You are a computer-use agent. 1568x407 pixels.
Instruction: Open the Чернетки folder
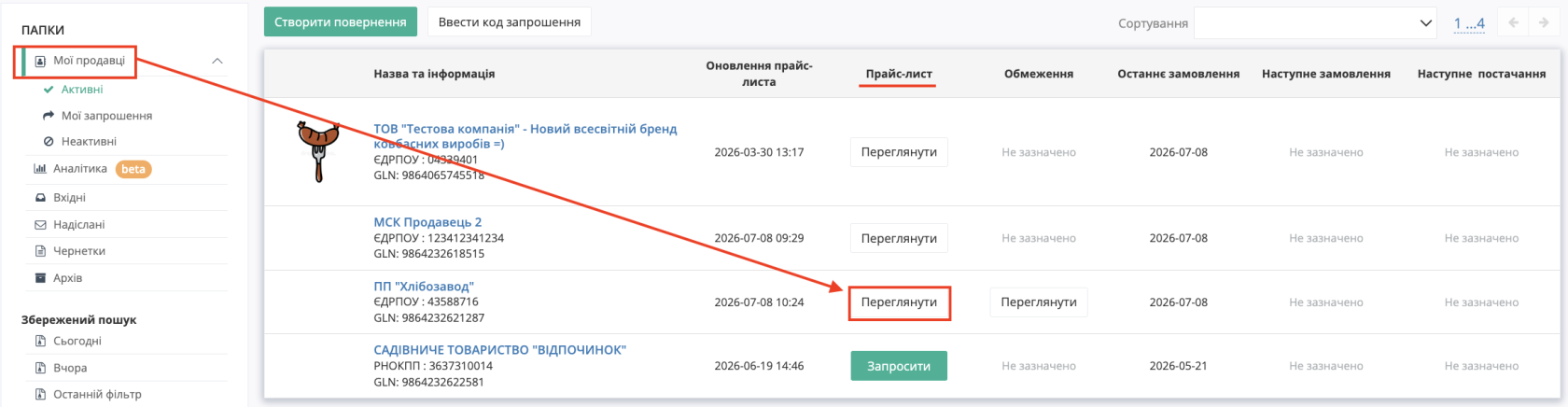(79, 251)
